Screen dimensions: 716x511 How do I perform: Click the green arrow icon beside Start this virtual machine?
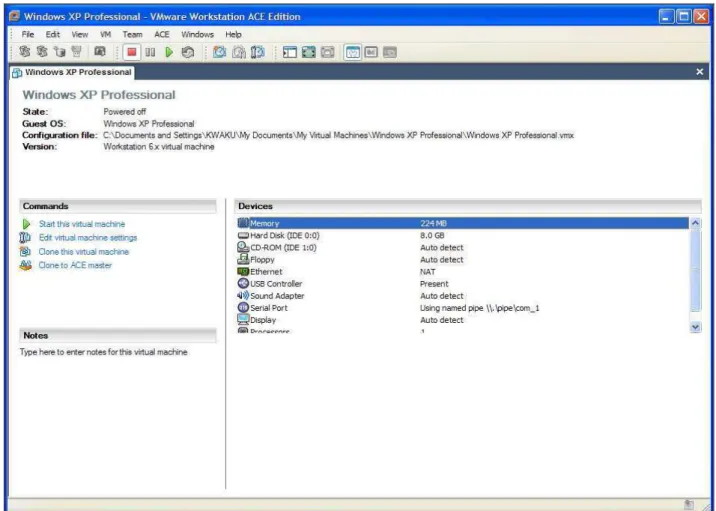[x=26, y=224]
